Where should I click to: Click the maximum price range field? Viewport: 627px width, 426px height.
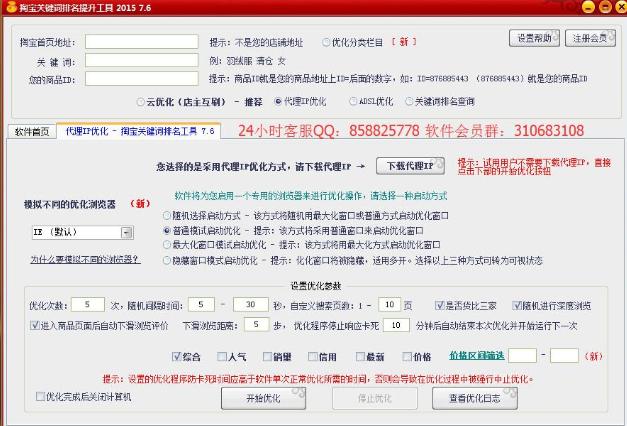pos(564,356)
